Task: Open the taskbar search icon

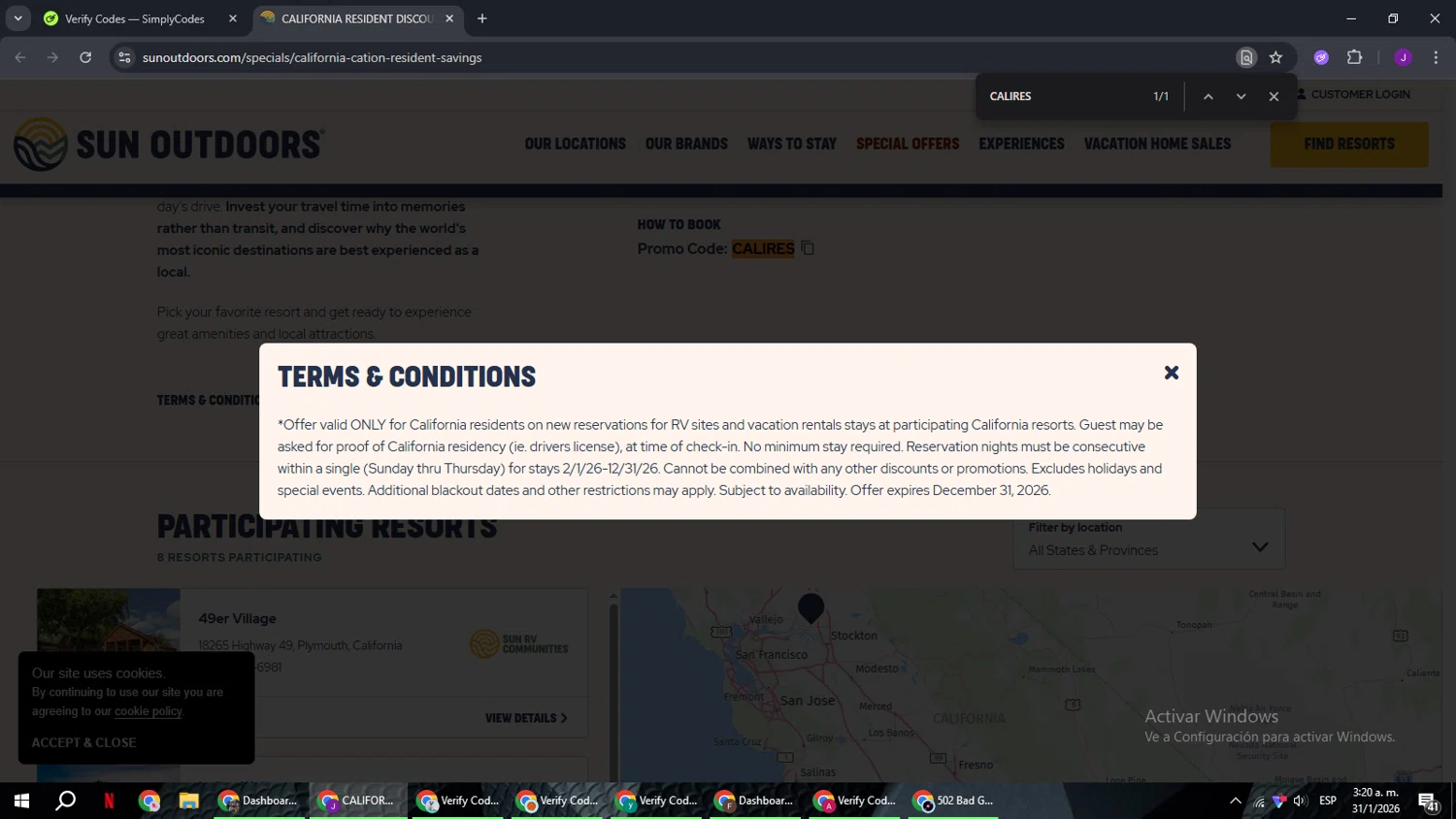Action: (x=65, y=801)
